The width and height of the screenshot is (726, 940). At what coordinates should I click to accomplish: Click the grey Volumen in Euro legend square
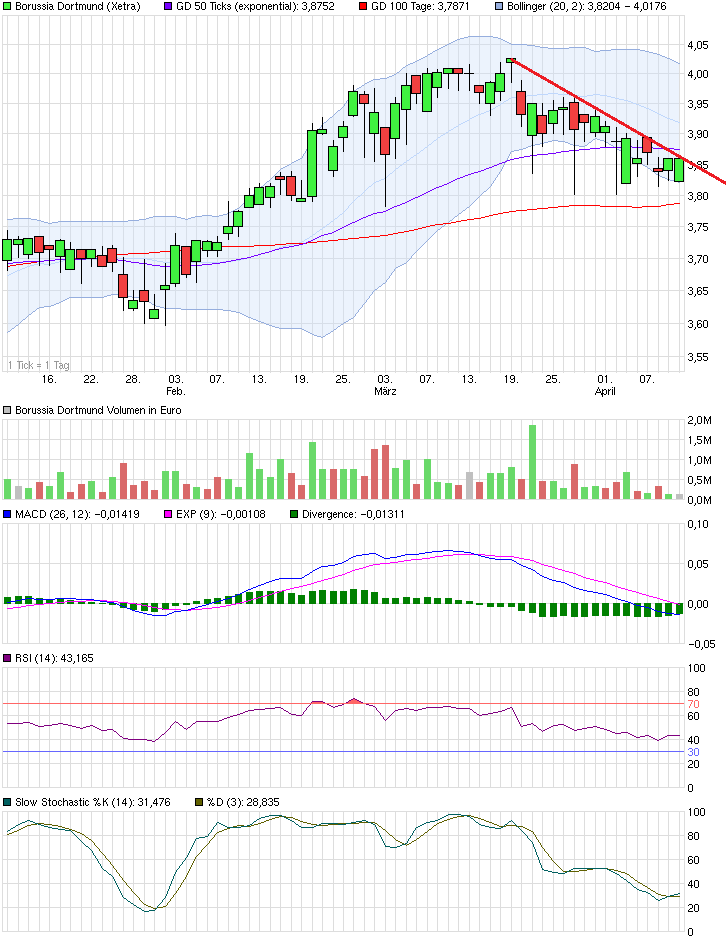7,411
